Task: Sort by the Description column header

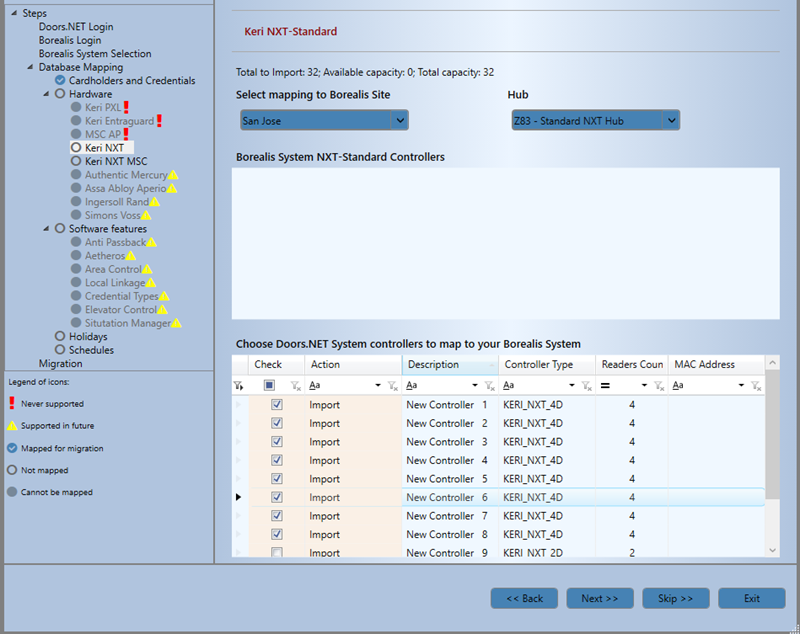Action: click(450, 365)
